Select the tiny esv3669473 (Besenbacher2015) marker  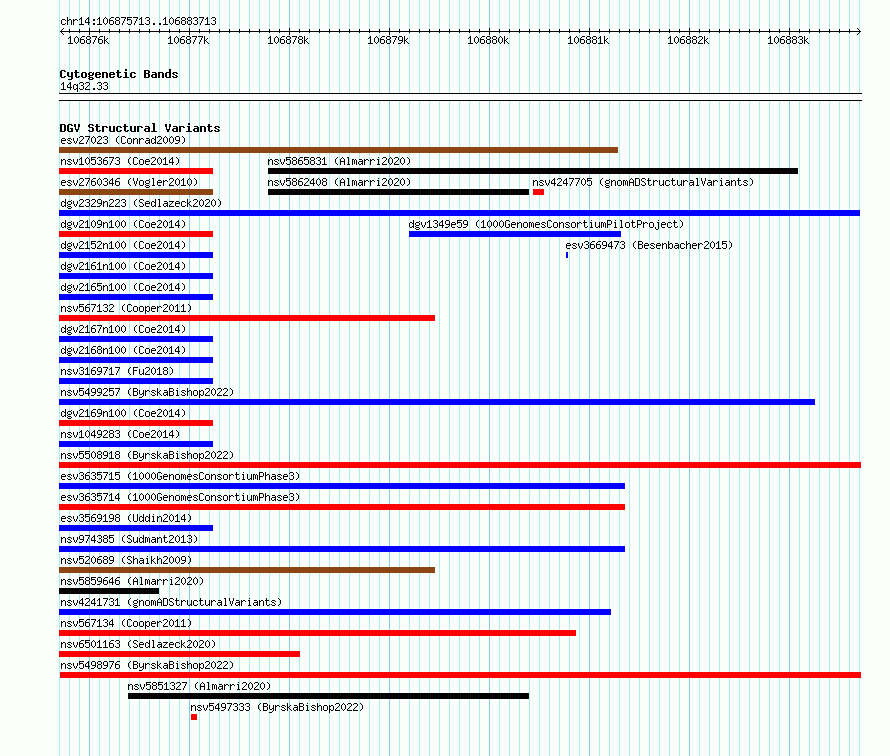point(567,255)
